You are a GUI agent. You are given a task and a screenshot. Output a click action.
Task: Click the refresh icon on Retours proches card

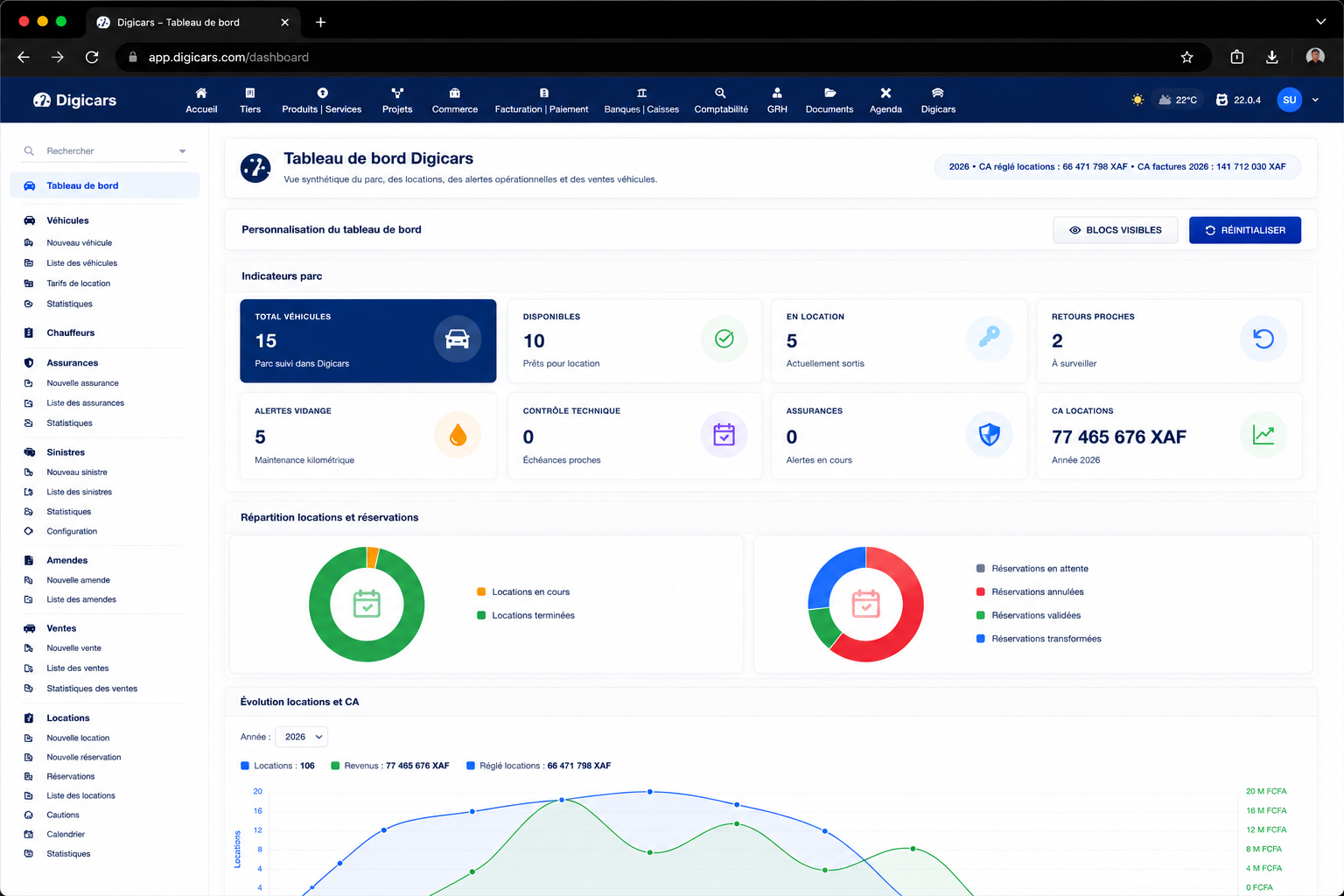(1263, 339)
